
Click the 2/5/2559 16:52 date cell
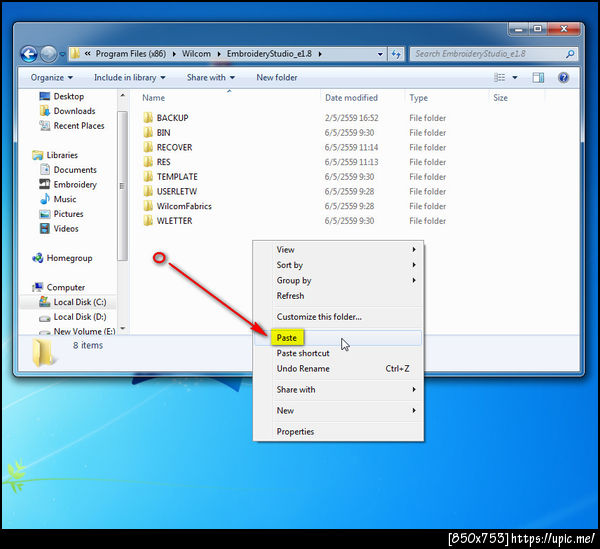[x=352, y=118]
